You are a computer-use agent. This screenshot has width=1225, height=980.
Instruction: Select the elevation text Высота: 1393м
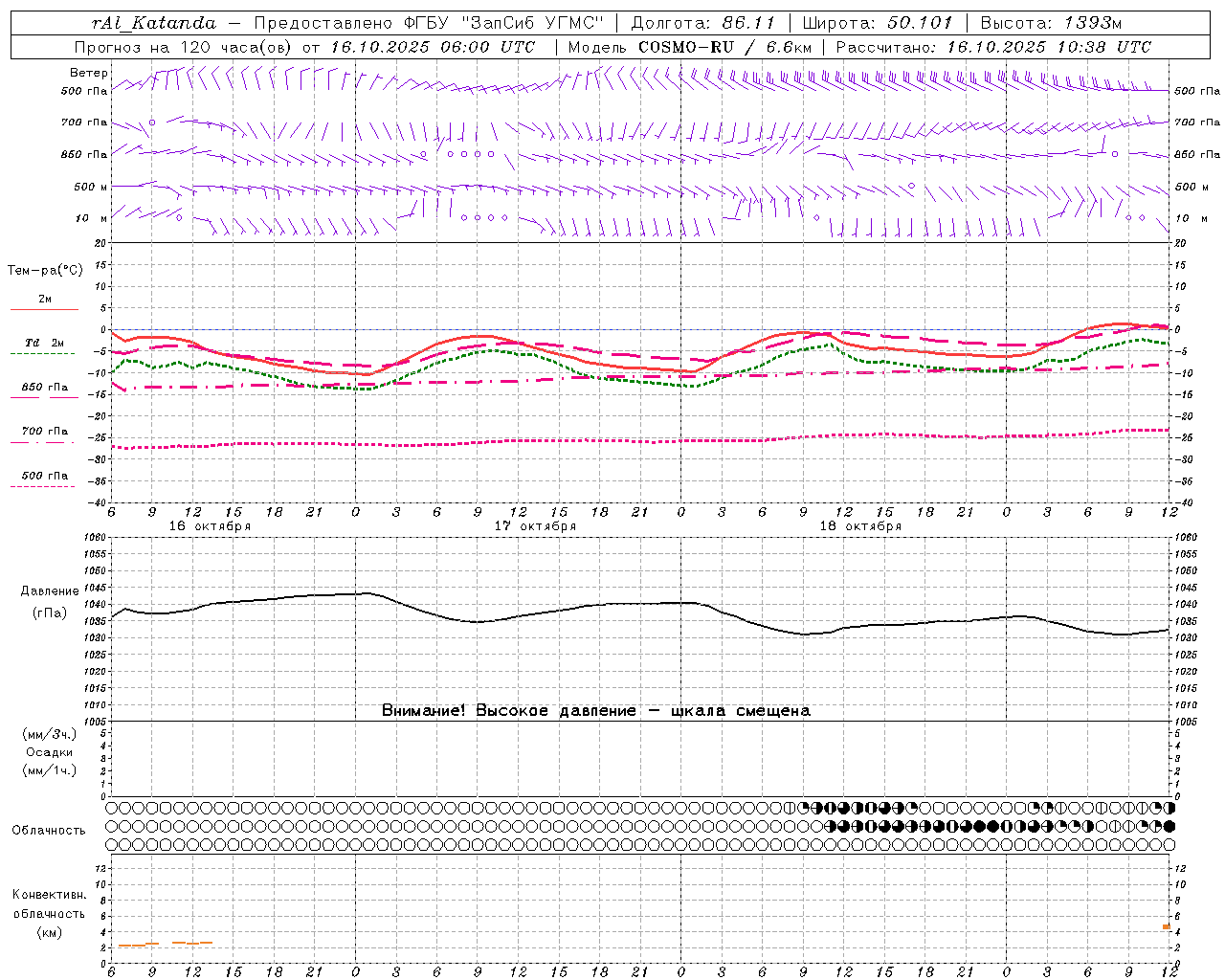coord(1051,23)
